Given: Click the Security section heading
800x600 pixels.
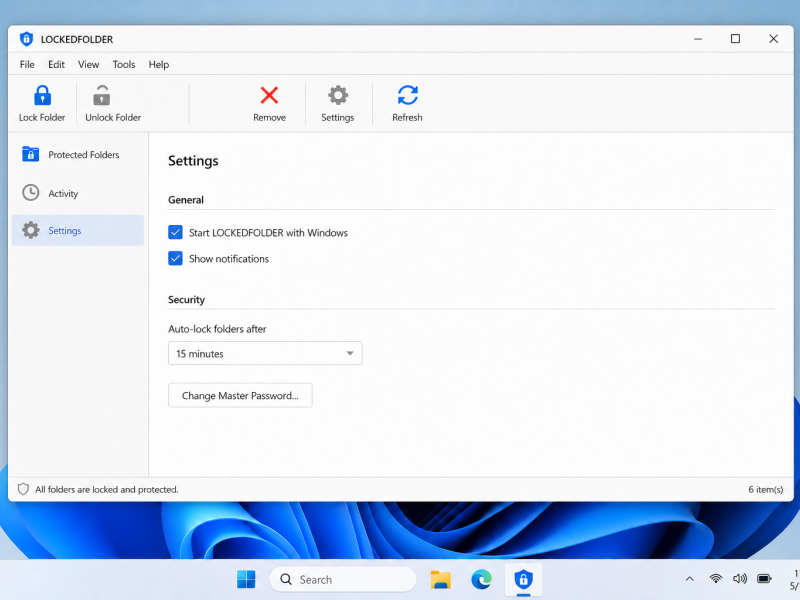Looking at the screenshot, I should click(x=186, y=299).
